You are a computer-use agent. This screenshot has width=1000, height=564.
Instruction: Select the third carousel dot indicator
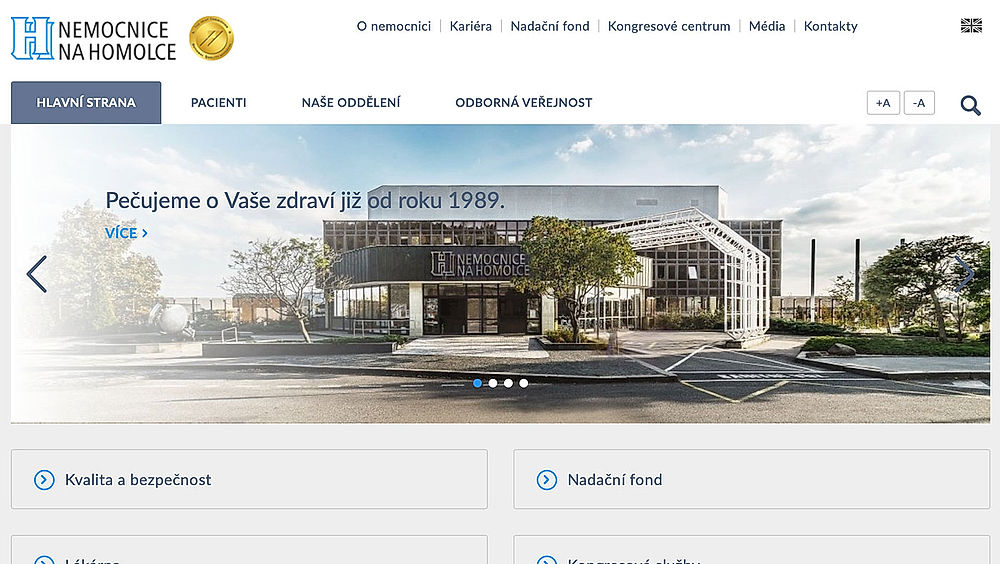[508, 383]
